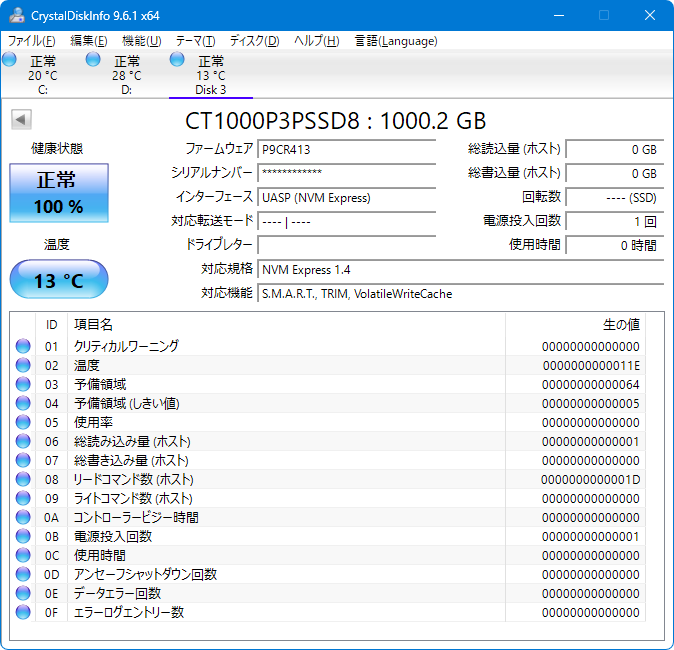Click the 生の値 column header
This screenshot has width=674, height=650.
tap(620, 324)
